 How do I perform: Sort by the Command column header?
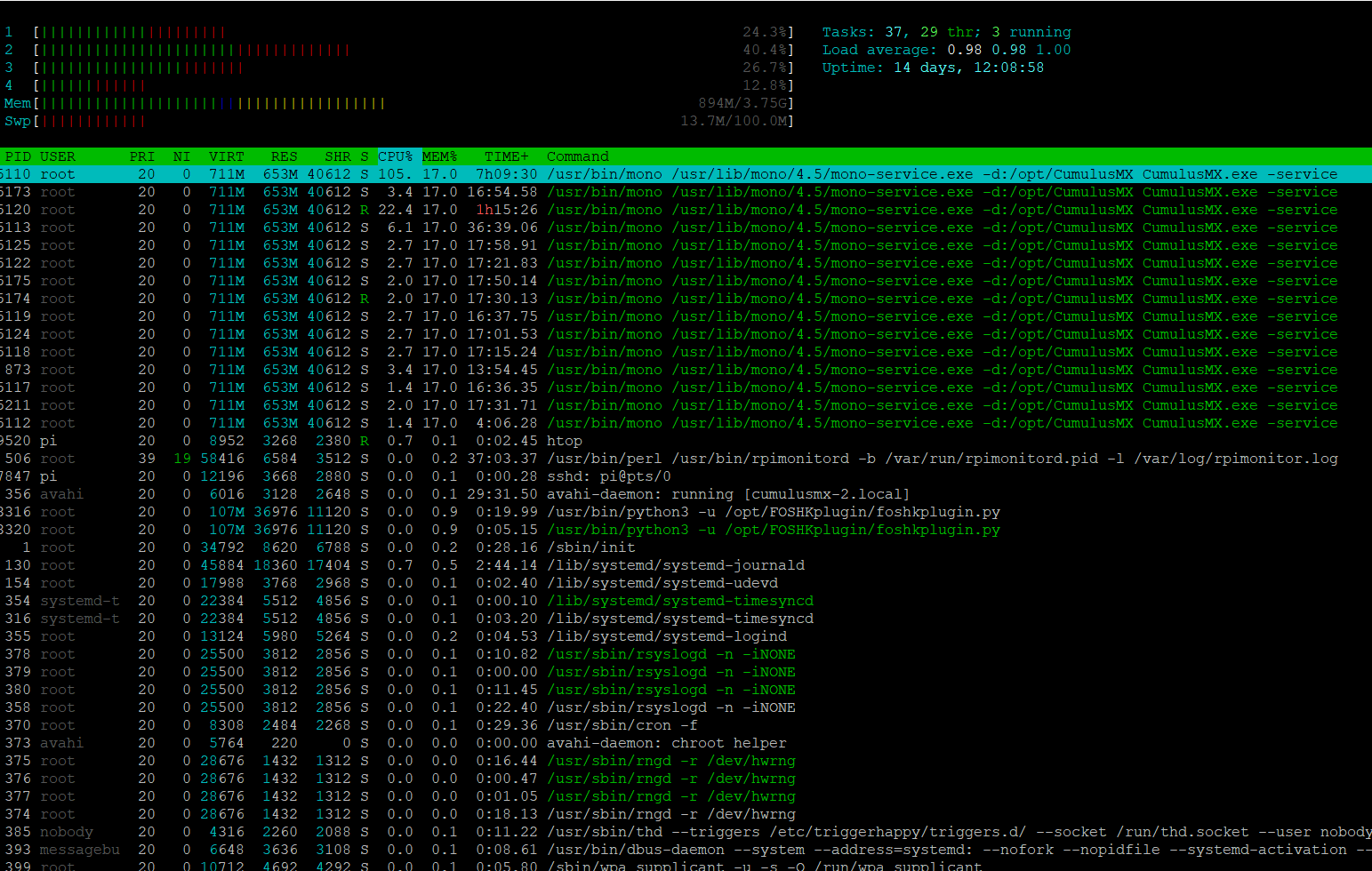pos(576,156)
